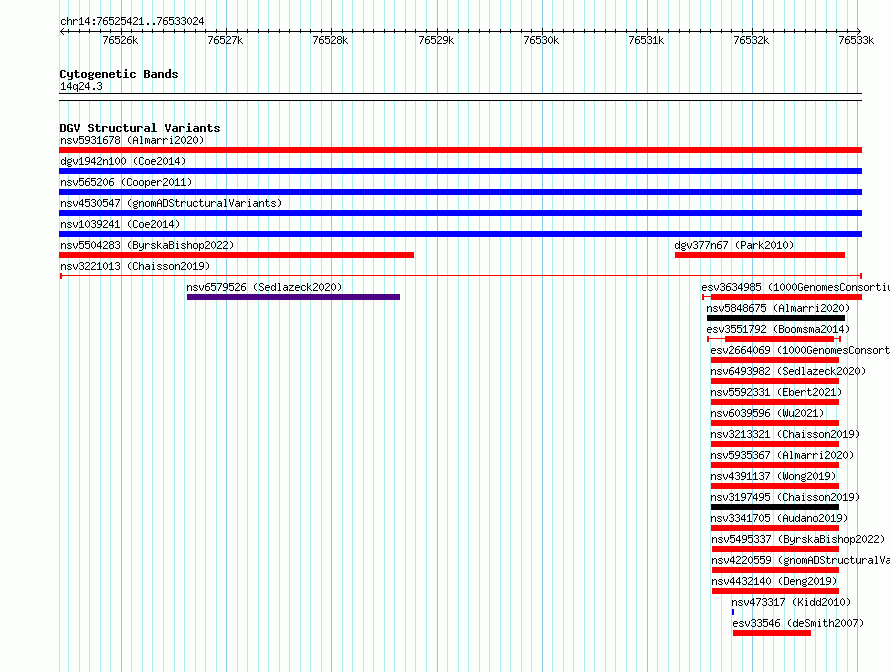Click the tiny blue nsv473317 variant marker
The width and height of the screenshot is (890, 672).
[733, 612]
